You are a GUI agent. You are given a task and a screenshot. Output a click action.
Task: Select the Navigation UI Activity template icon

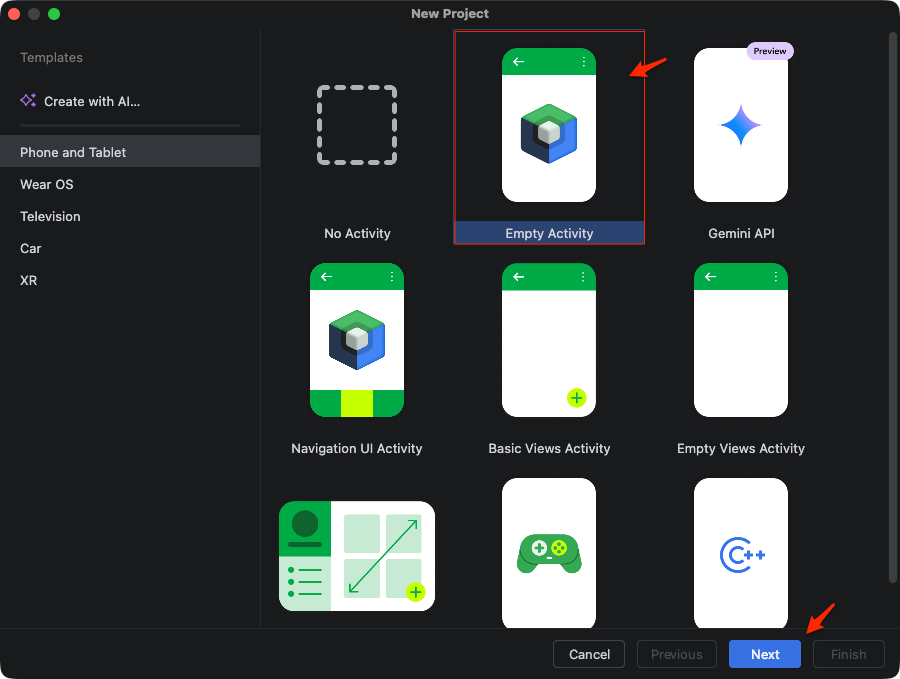point(357,340)
